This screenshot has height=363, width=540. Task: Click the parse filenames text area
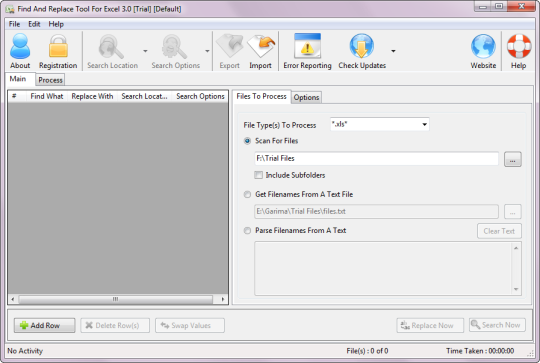(383, 268)
